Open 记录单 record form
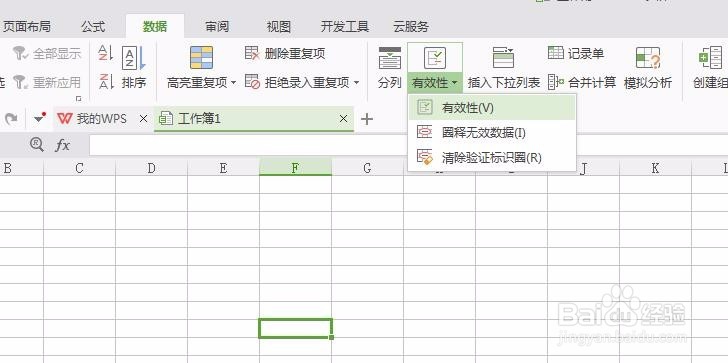 [576, 53]
